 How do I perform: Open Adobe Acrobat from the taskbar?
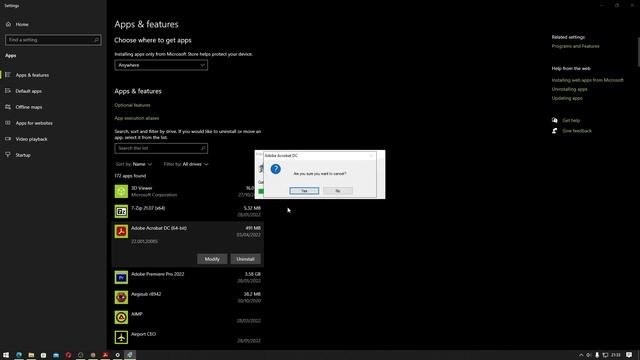coord(105,355)
